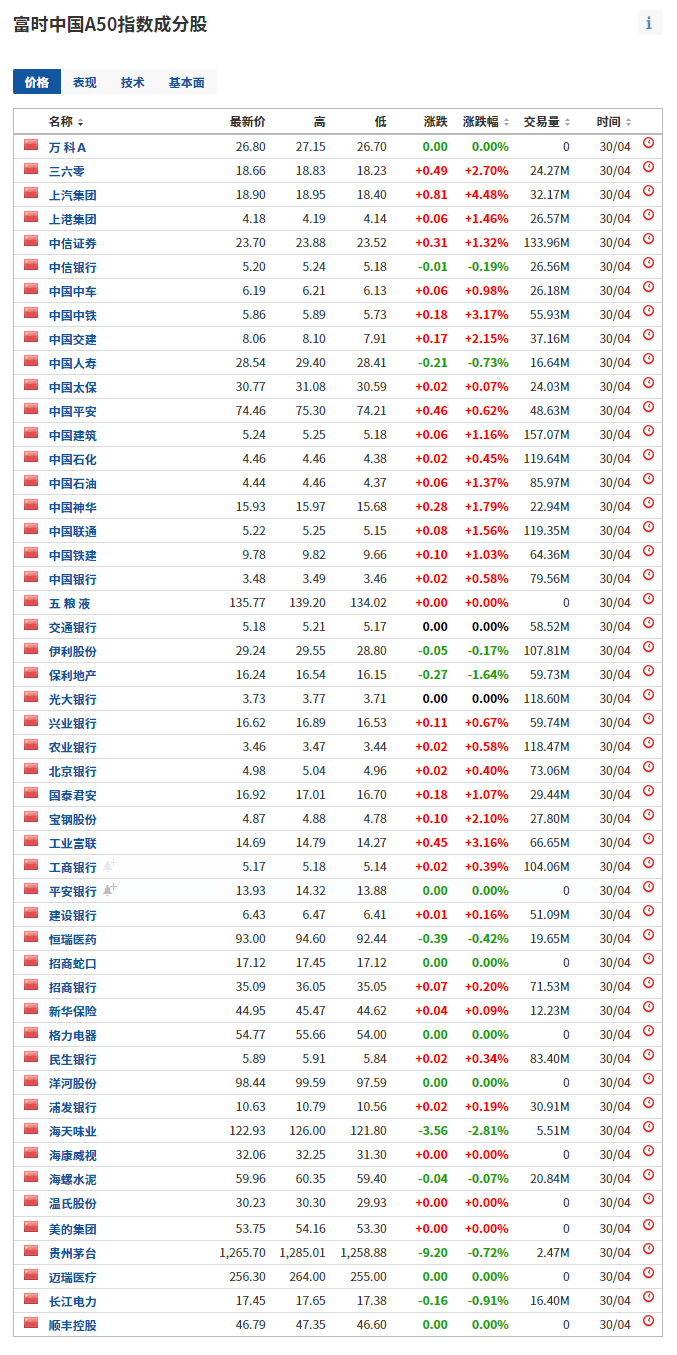677x1355 pixels.
Task: Click the China flag icon in 中国交建 row
Action: coord(31,337)
